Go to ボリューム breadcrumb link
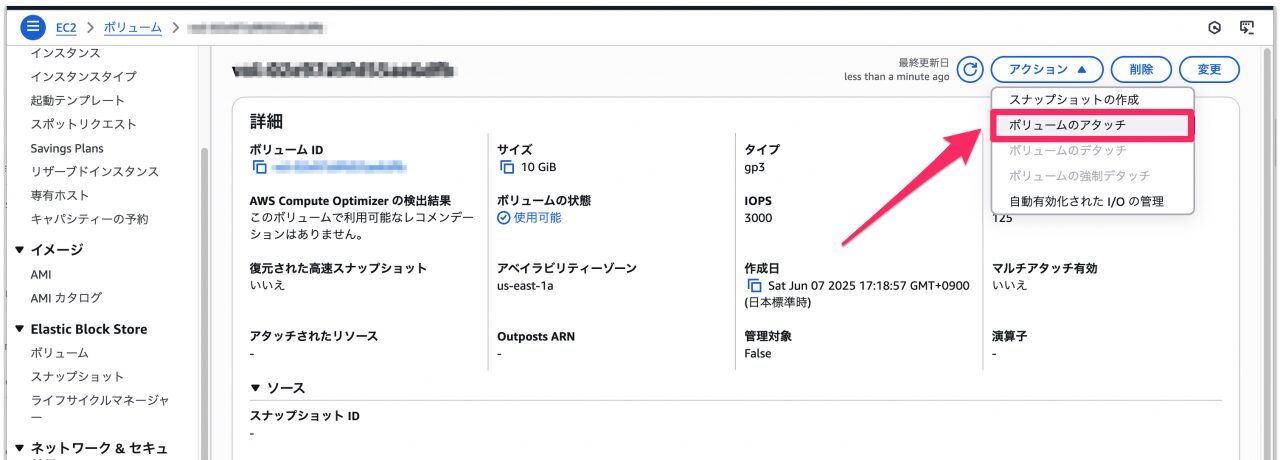 132,28
